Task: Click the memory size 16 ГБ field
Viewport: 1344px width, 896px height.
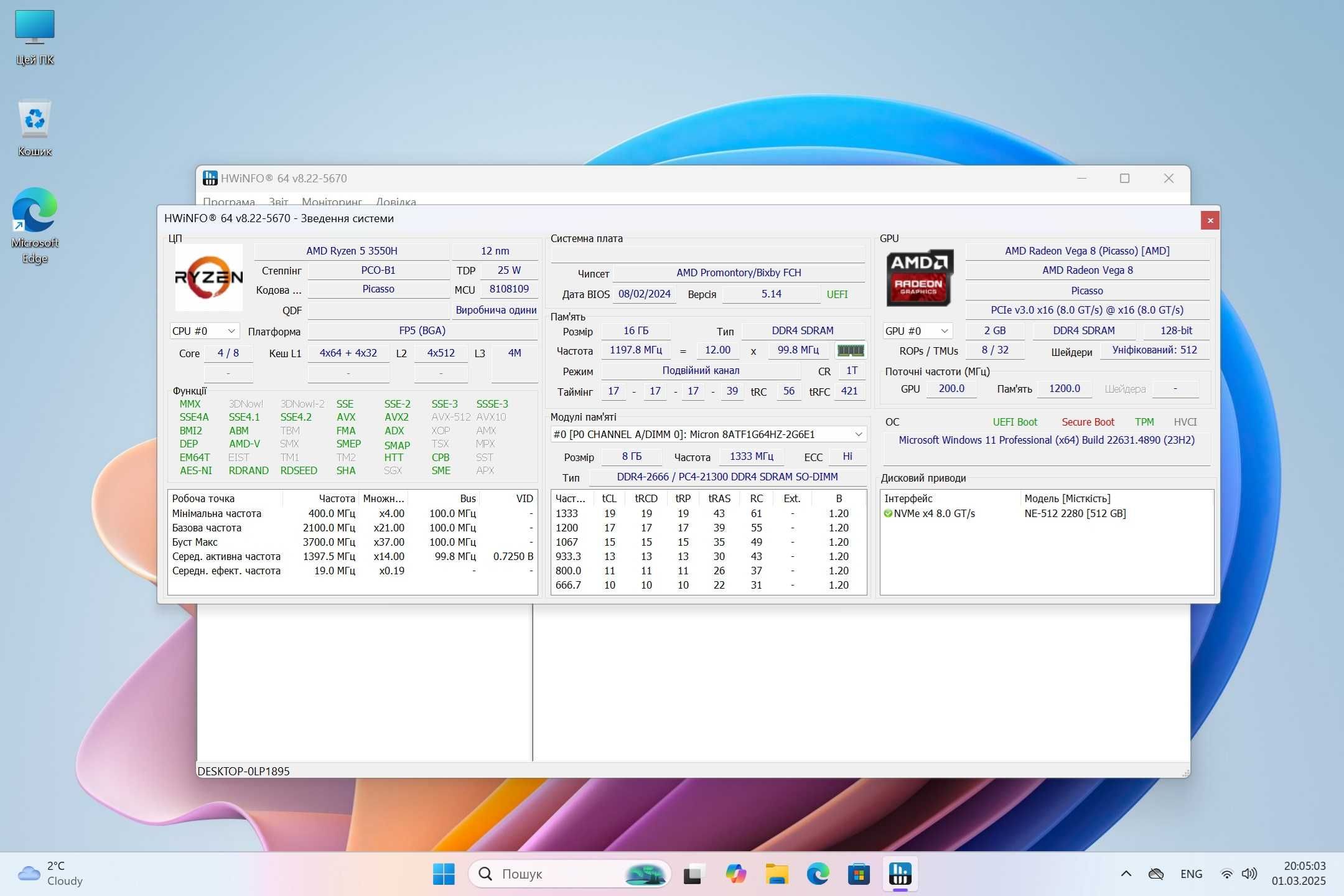Action: 635,331
